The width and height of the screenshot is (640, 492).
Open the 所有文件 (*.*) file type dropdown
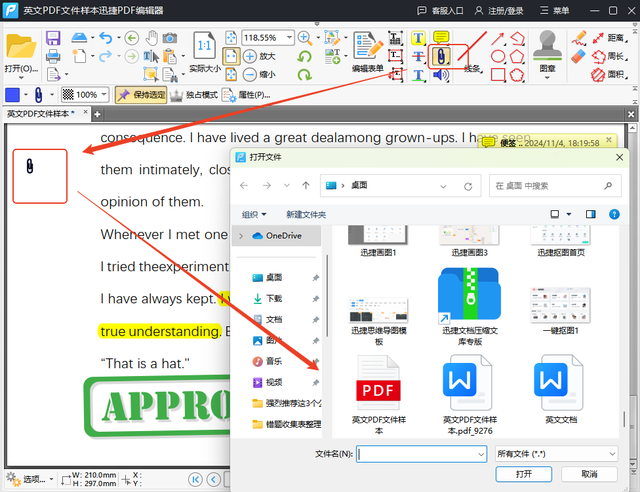[556, 454]
